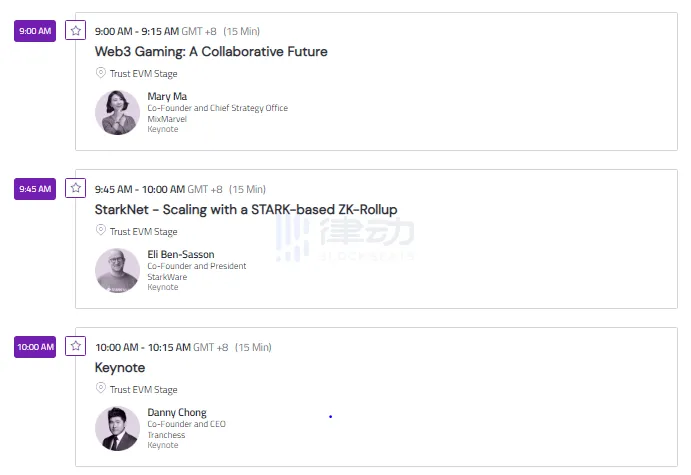Open the Keynote session title
Screen dimensions: 691x475
click(x=120, y=368)
